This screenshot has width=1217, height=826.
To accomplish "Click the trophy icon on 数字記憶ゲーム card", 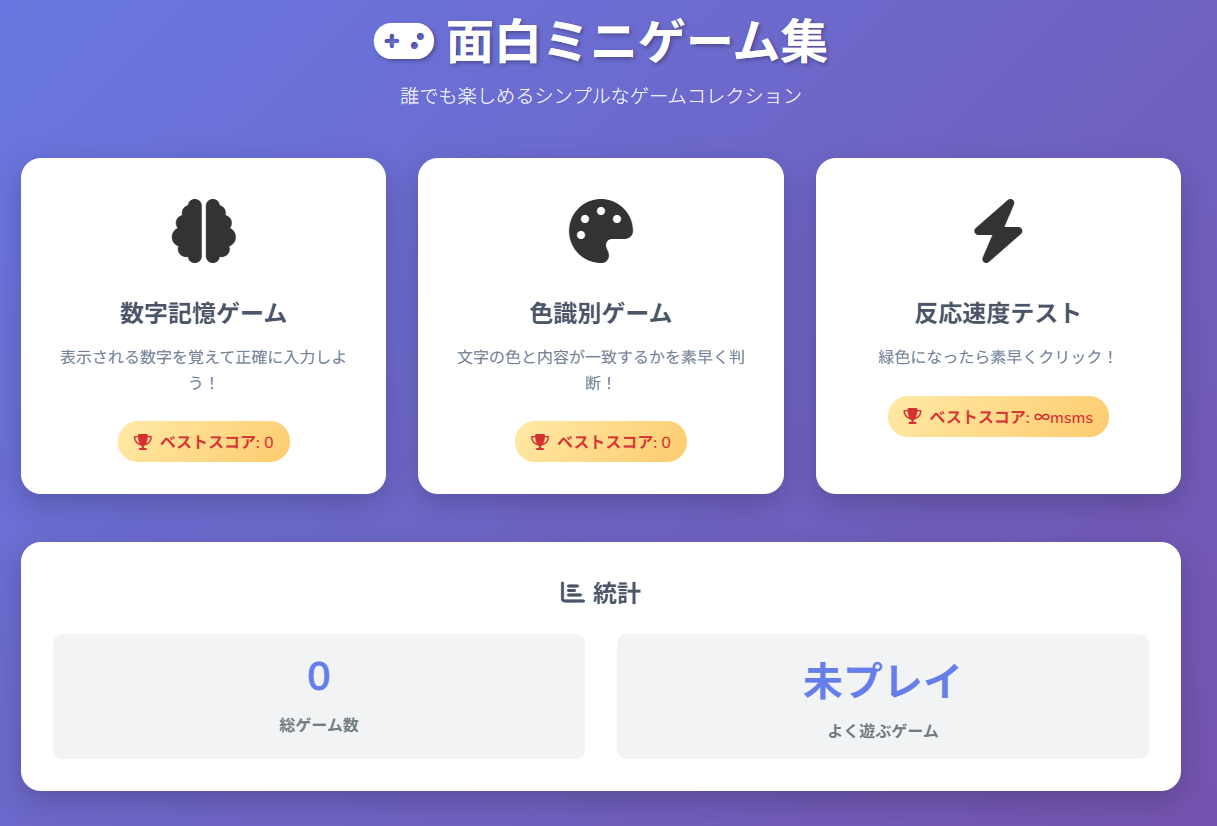I will click(x=143, y=442).
